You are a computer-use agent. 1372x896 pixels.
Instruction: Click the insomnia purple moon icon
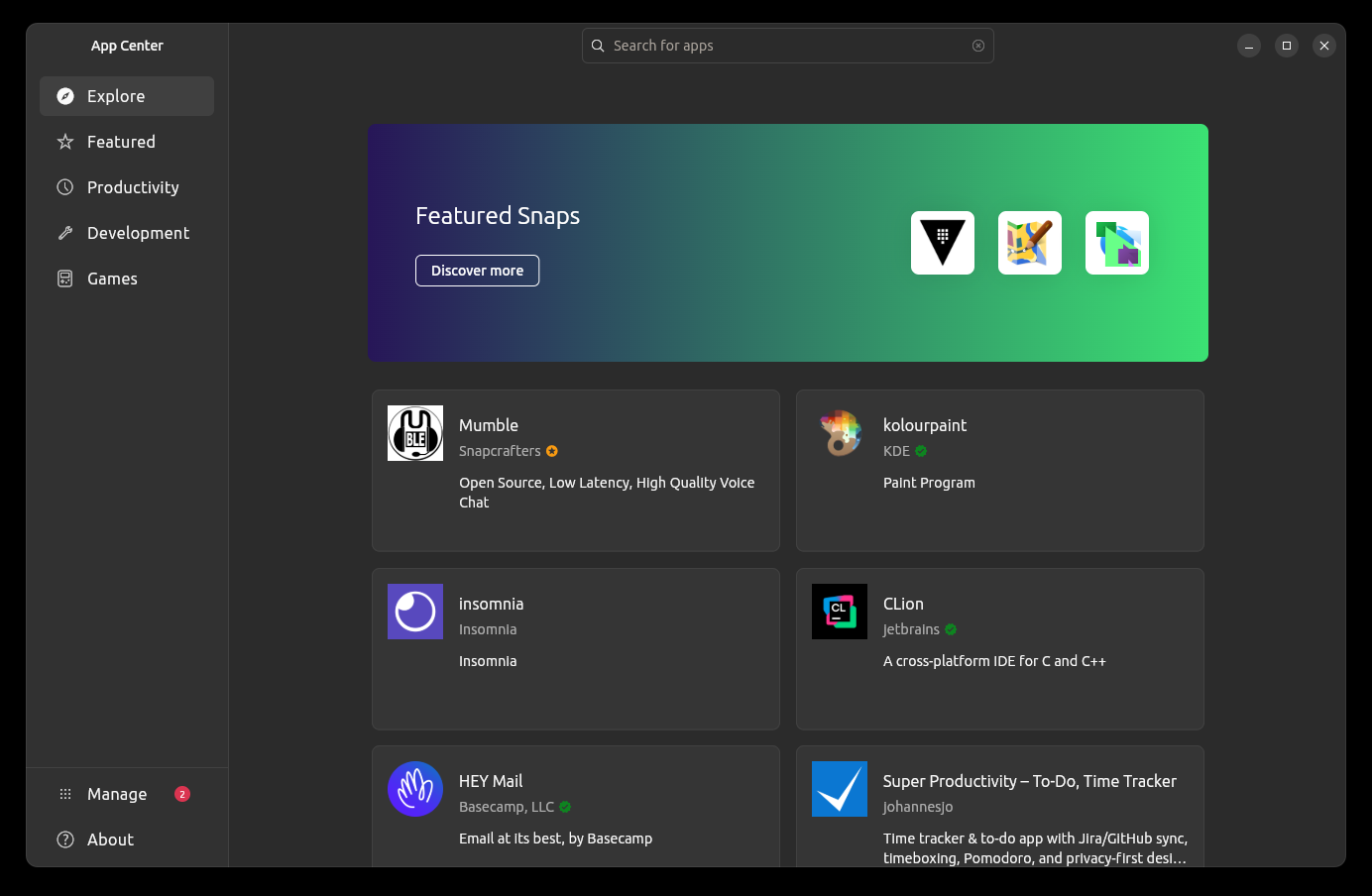coord(415,612)
